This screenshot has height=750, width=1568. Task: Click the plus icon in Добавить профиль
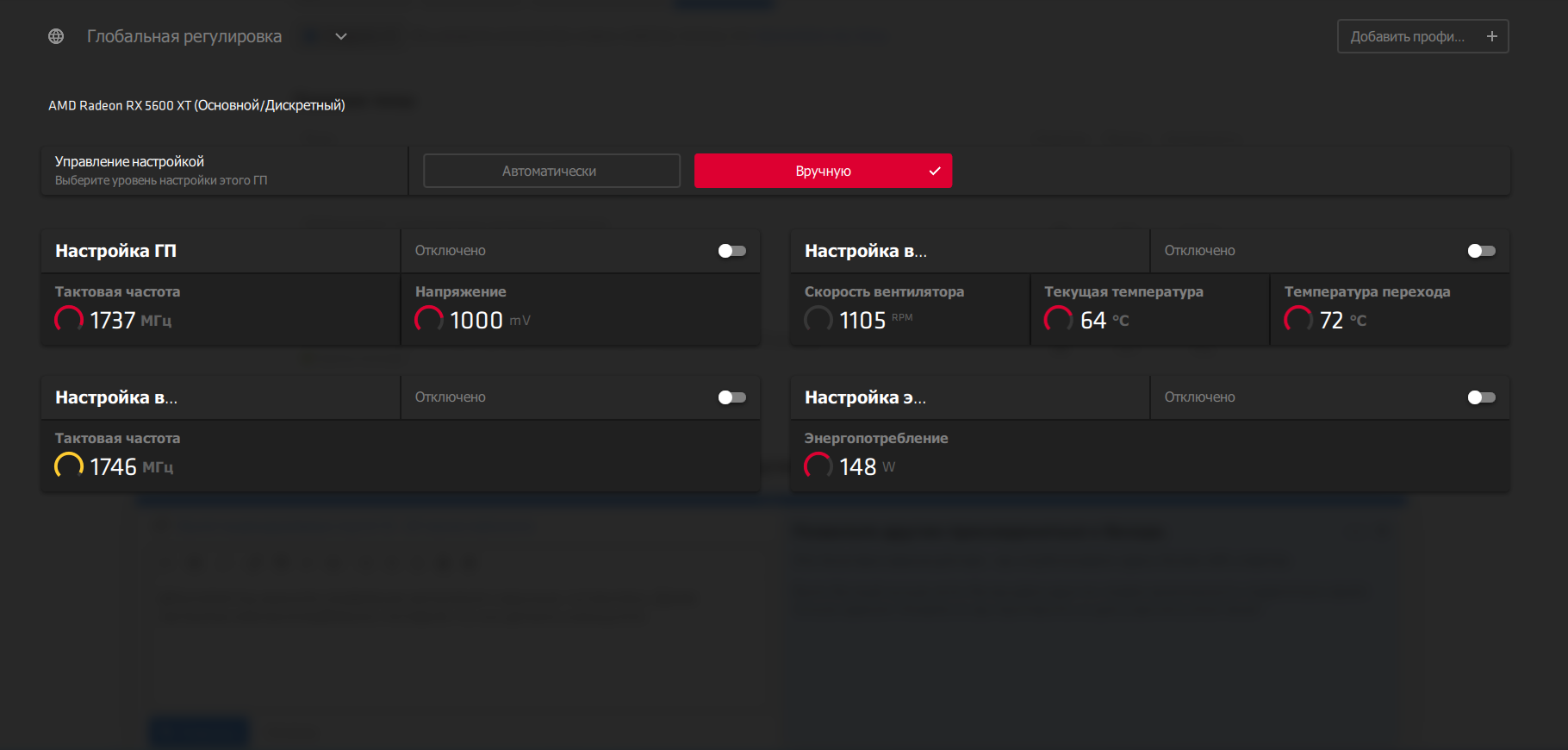tap(1491, 36)
